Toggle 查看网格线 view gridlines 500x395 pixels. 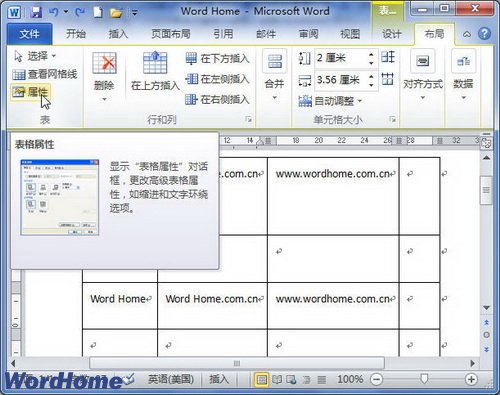click(x=45, y=74)
